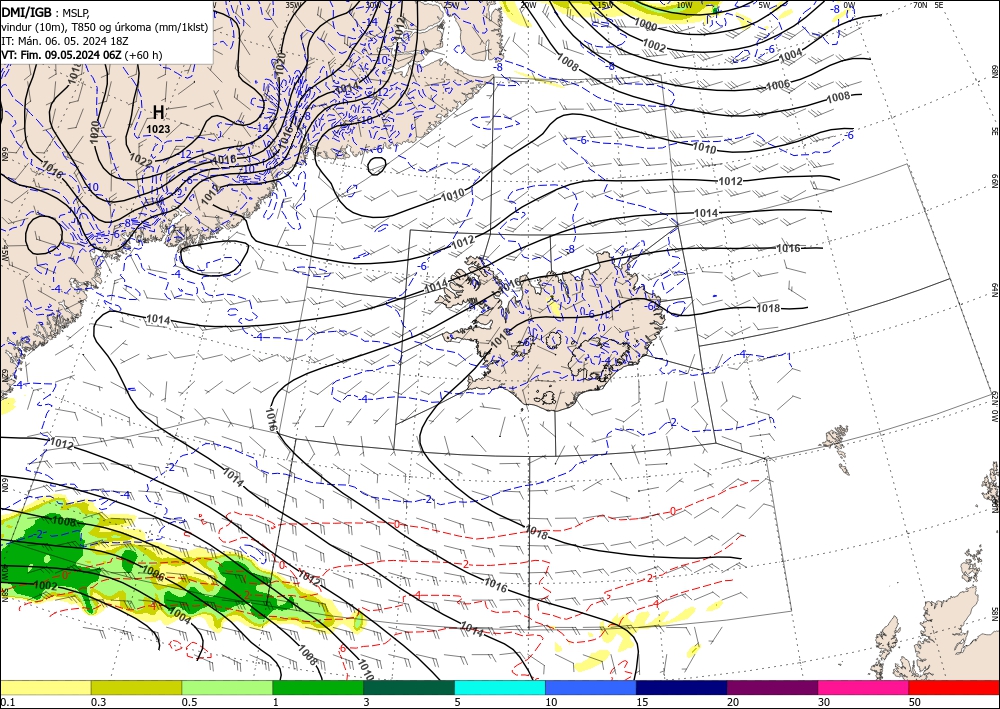
Task: Click the '20W' longitude label
Action: 528,5
